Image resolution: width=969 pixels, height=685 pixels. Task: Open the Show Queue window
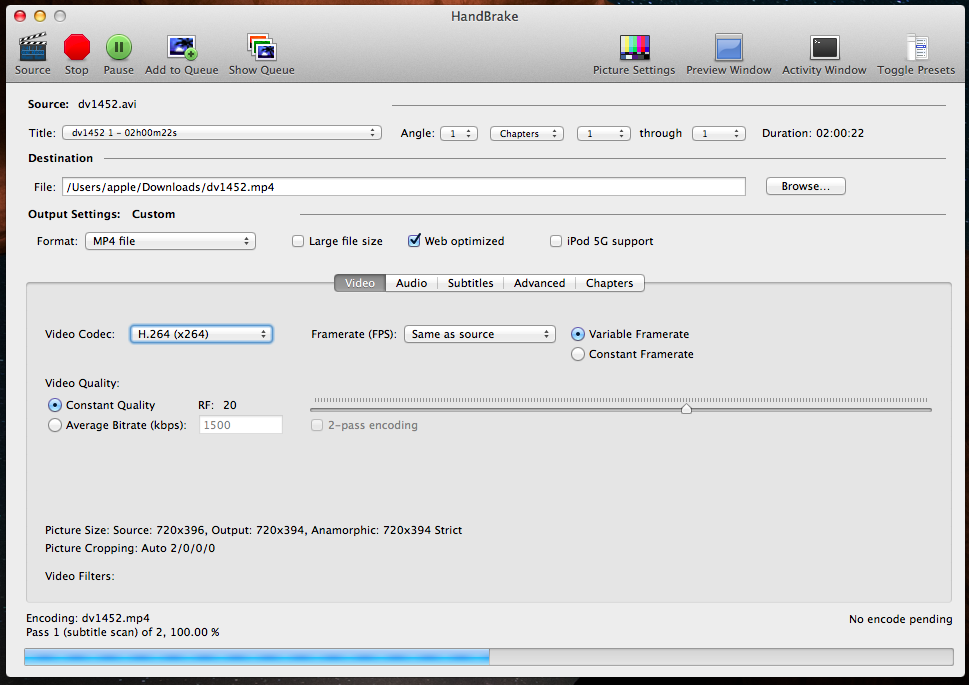(x=261, y=47)
